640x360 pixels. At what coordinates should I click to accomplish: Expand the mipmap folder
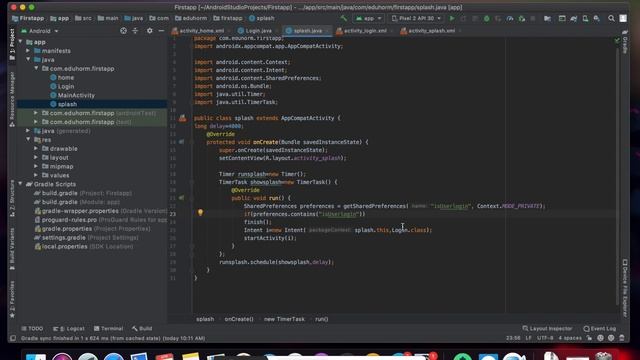coord(36,167)
